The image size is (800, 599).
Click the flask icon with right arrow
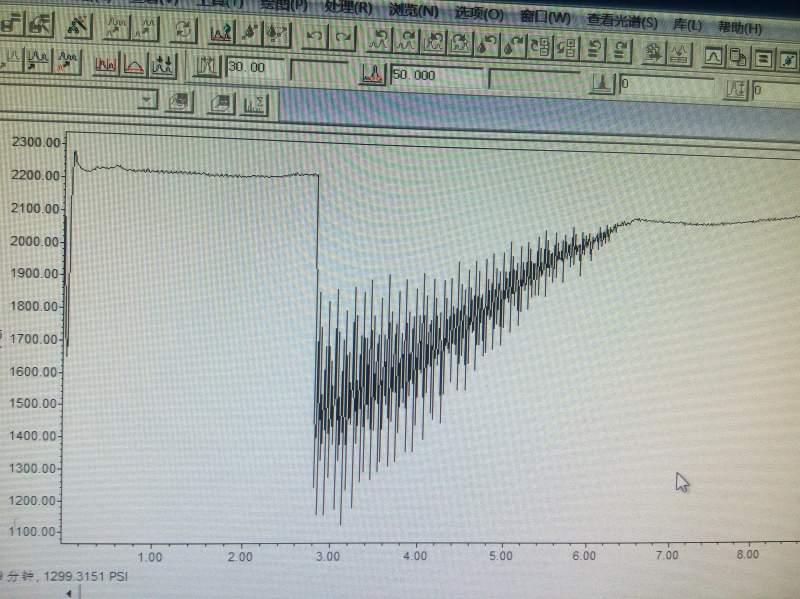[x=513, y=46]
